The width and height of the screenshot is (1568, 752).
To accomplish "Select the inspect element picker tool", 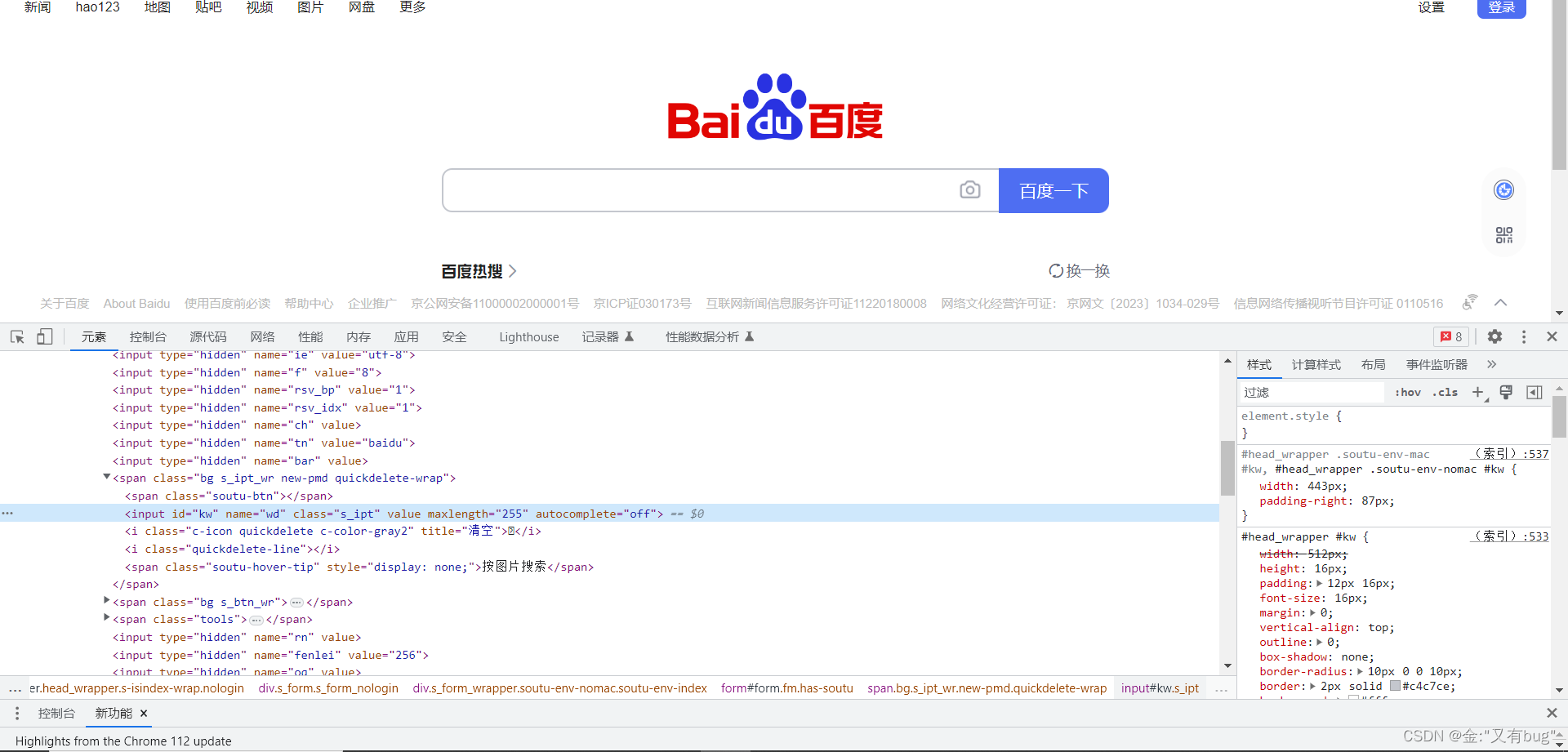I will (17, 336).
